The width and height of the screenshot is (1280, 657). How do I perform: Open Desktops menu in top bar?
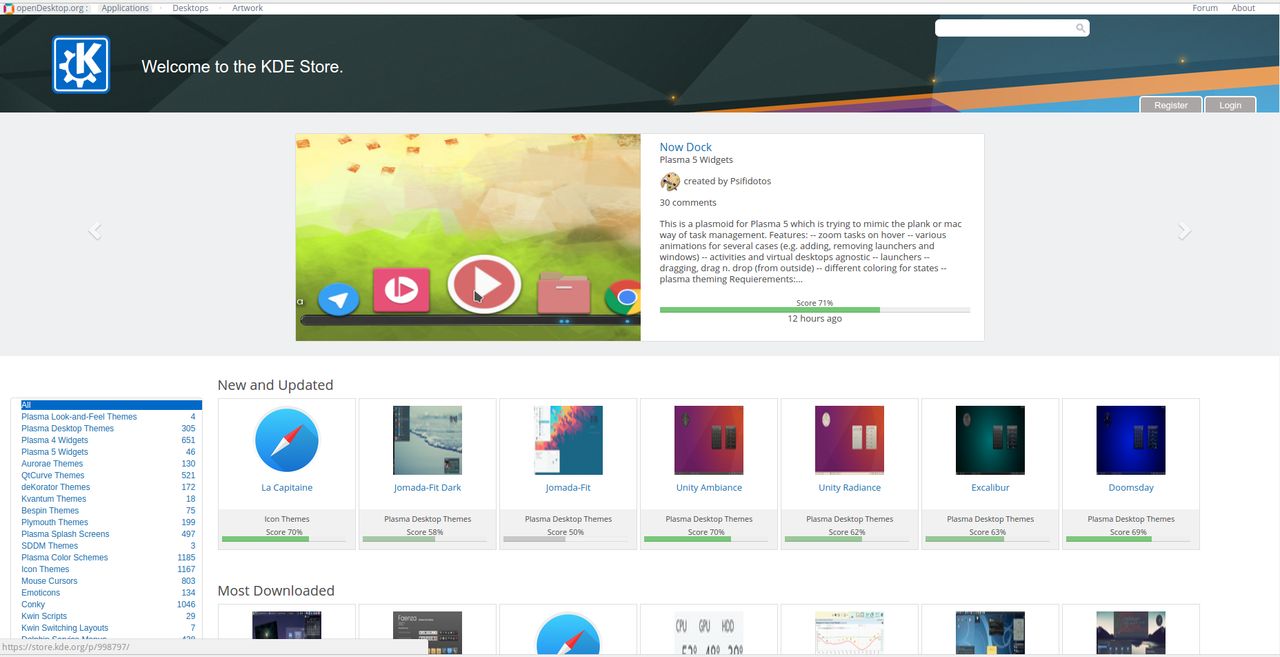coord(190,8)
